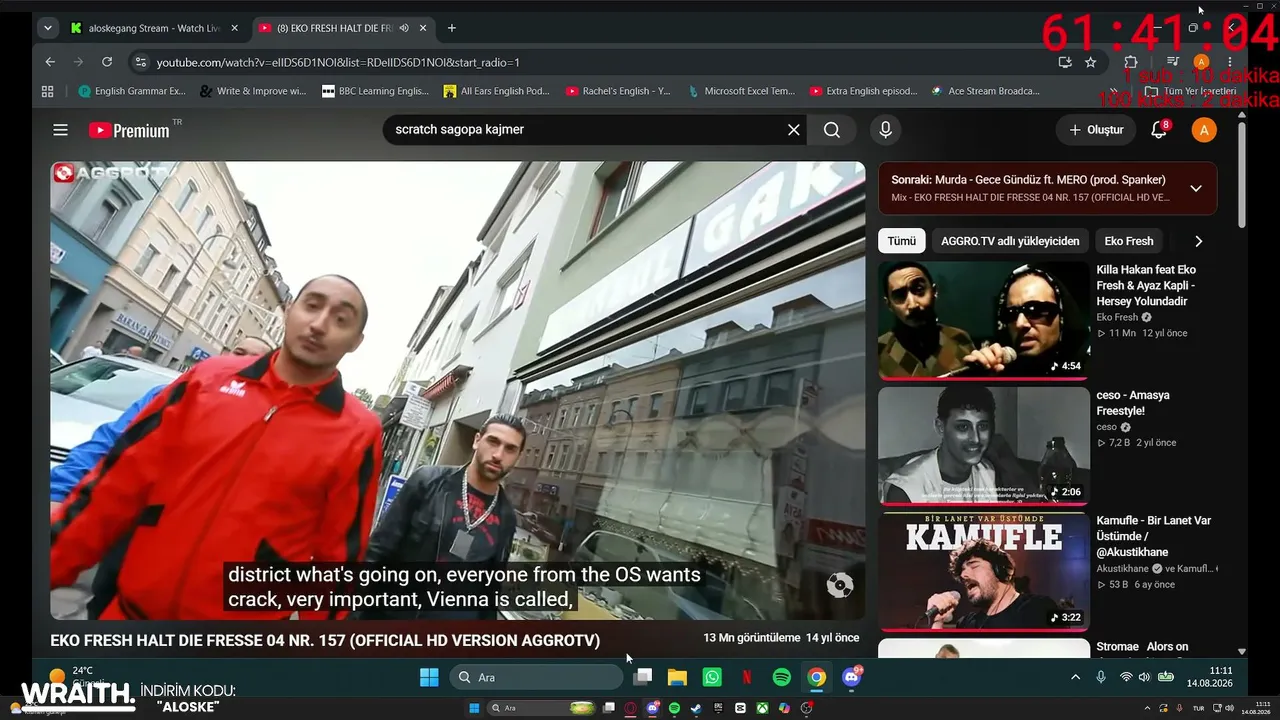Open ceso Amasya Freestyle thumbnail
The width and height of the screenshot is (1280, 720).
[x=984, y=445]
